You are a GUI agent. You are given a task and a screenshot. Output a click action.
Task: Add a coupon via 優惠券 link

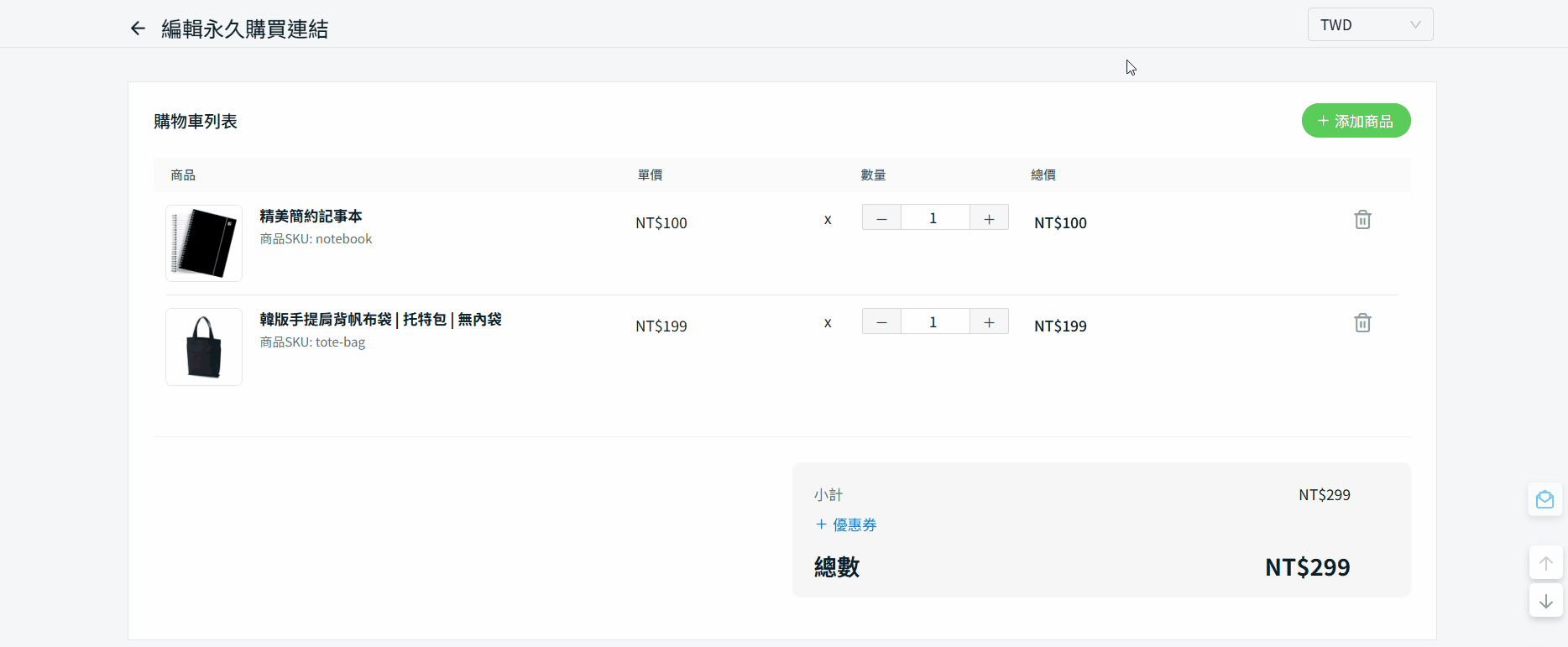pyautogui.click(x=846, y=524)
